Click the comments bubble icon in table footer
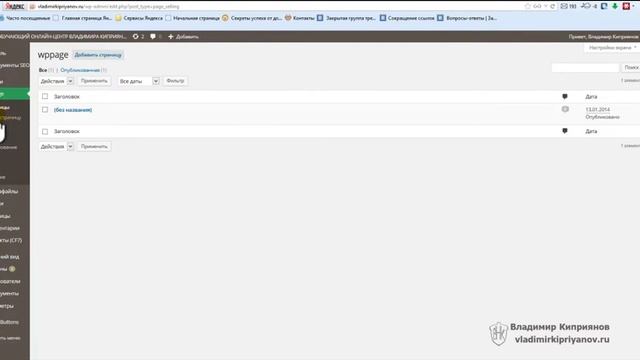This screenshot has width=640, height=360. [x=565, y=131]
